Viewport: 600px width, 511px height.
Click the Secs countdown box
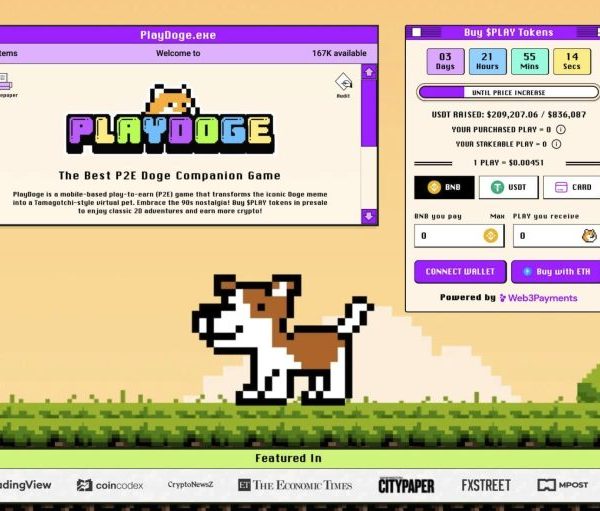pos(572,61)
